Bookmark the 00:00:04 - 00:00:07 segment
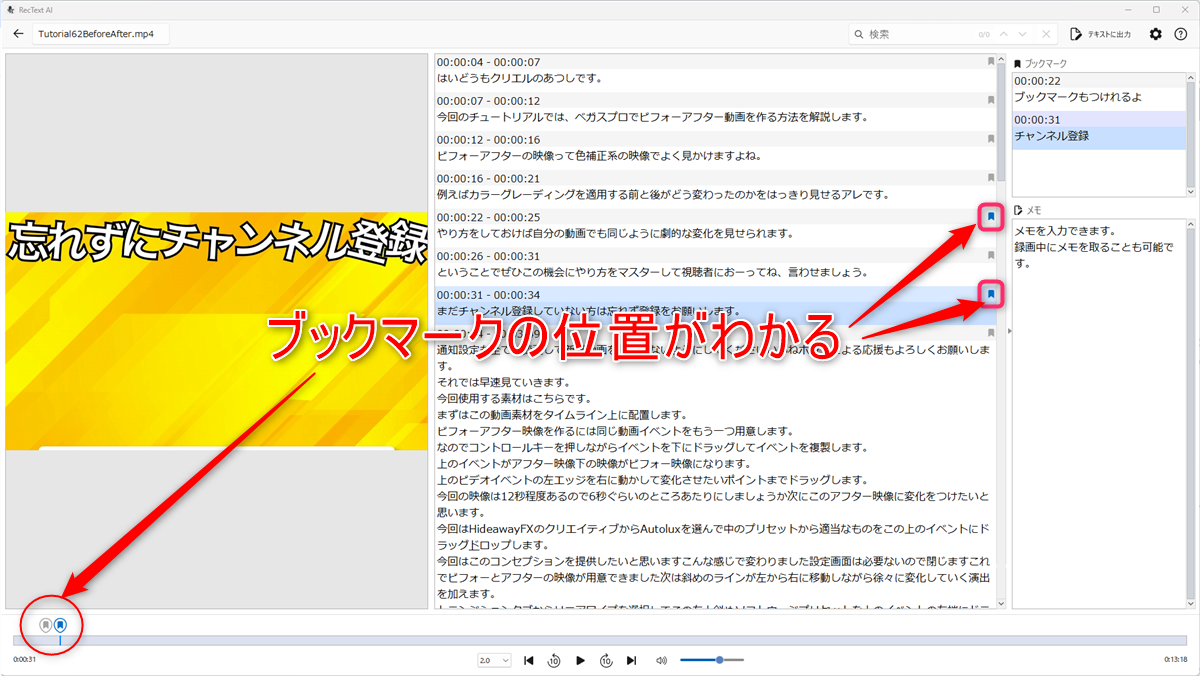The image size is (1200, 676). tap(990, 62)
